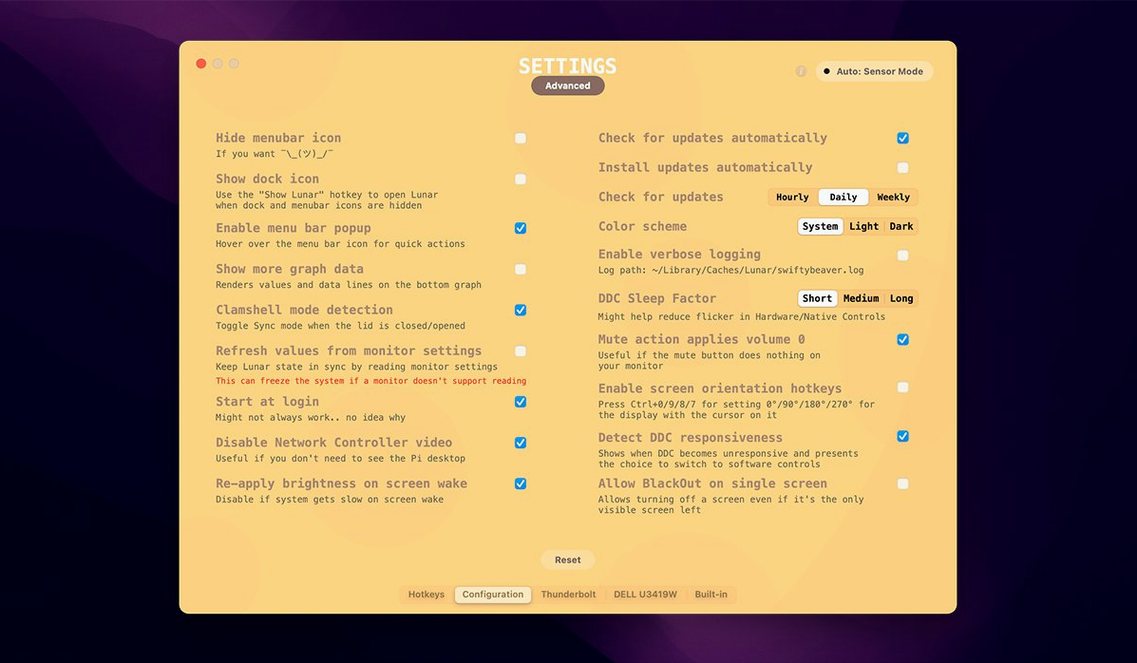Toggle Disable Network Controller video
This screenshot has width=1137, height=663.
[x=521, y=442]
